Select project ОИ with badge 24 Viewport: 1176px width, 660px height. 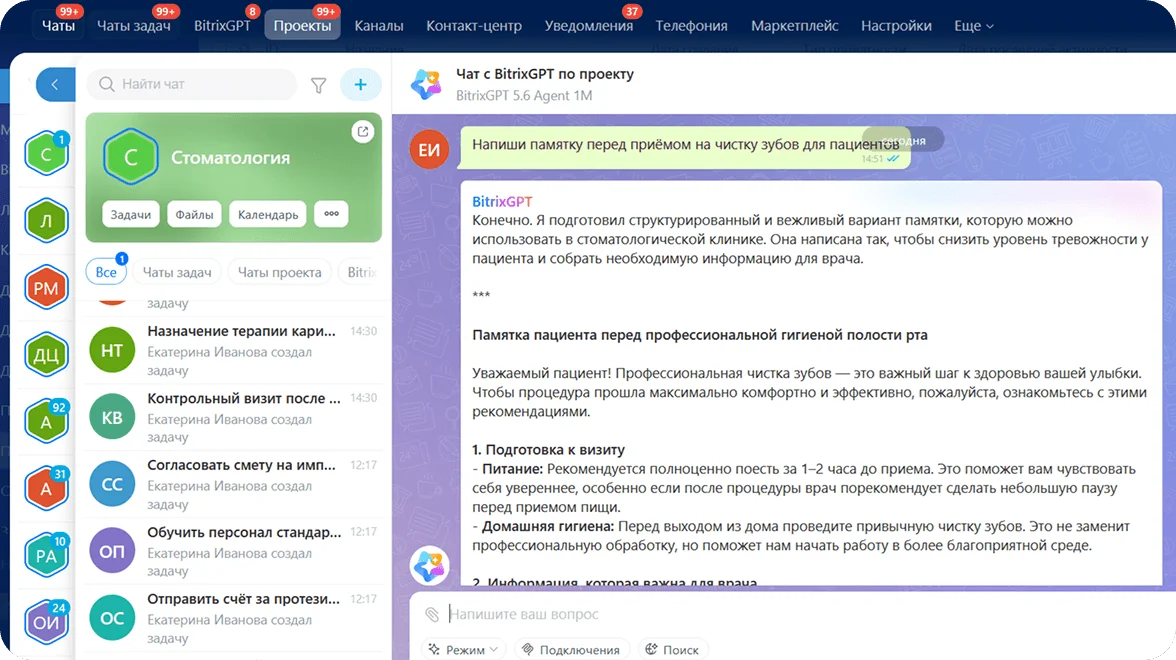[x=46, y=622]
